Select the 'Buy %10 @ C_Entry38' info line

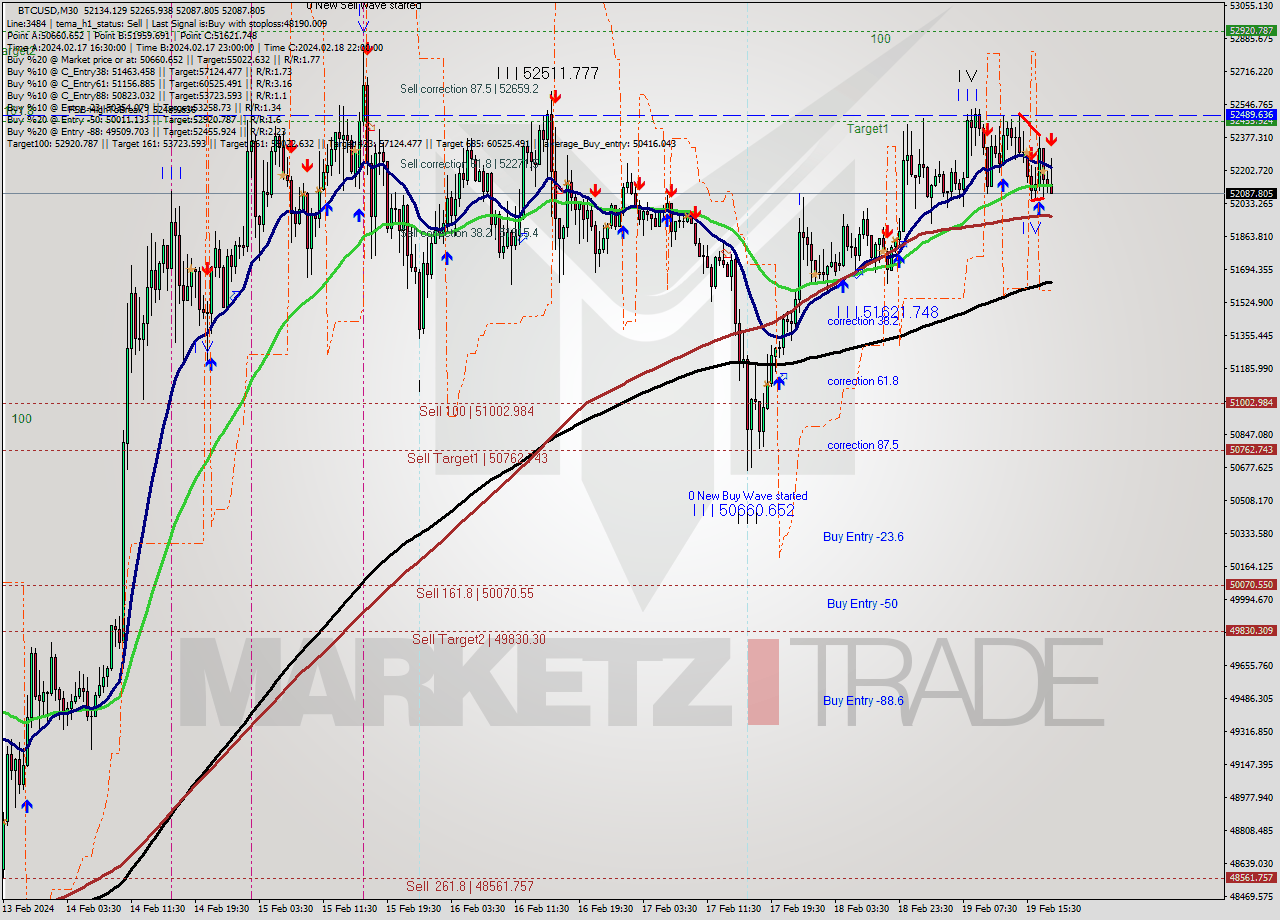(149, 71)
